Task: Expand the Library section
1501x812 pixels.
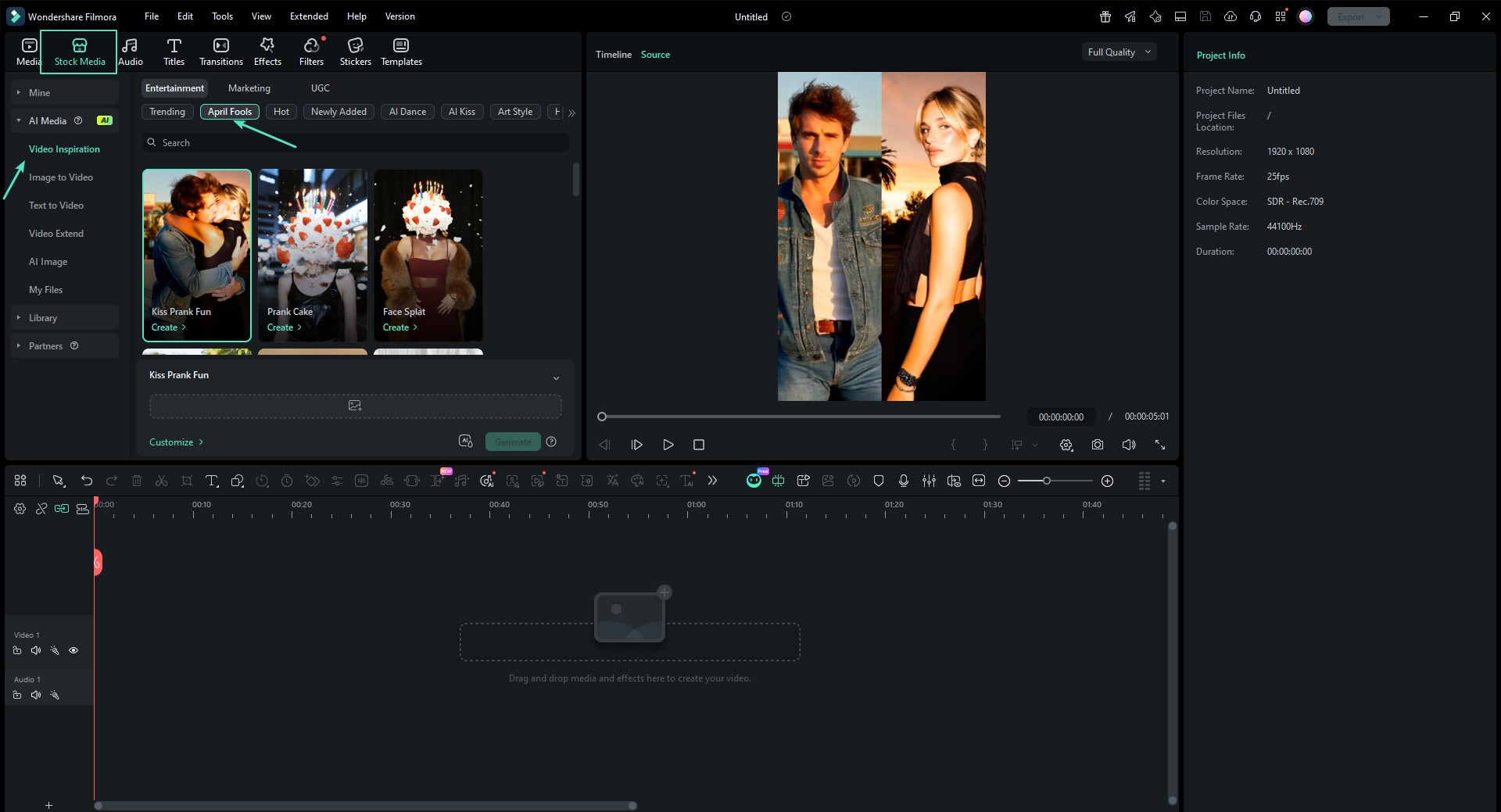Action: click(17, 317)
